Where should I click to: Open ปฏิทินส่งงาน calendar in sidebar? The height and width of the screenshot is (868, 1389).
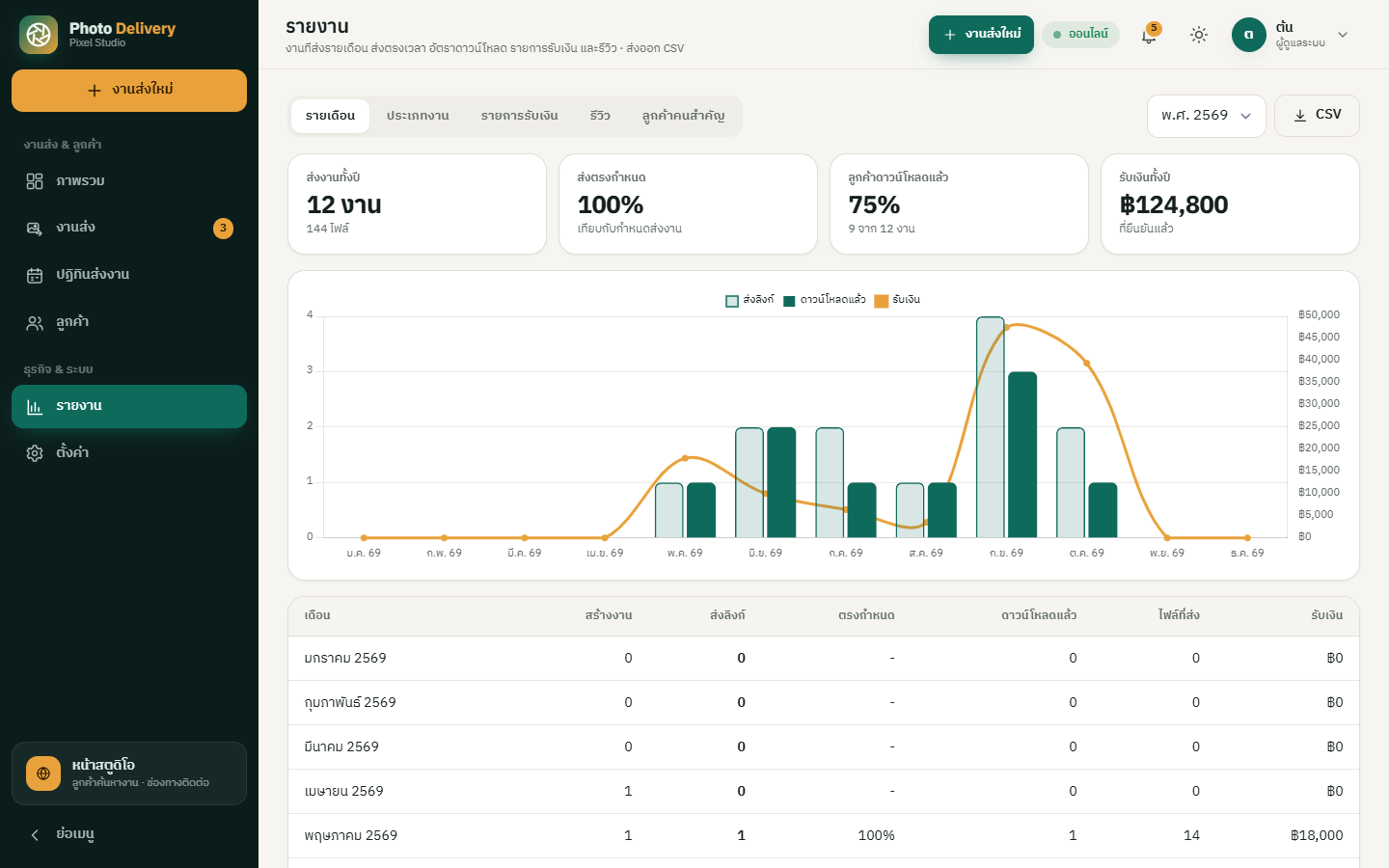coord(129,275)
